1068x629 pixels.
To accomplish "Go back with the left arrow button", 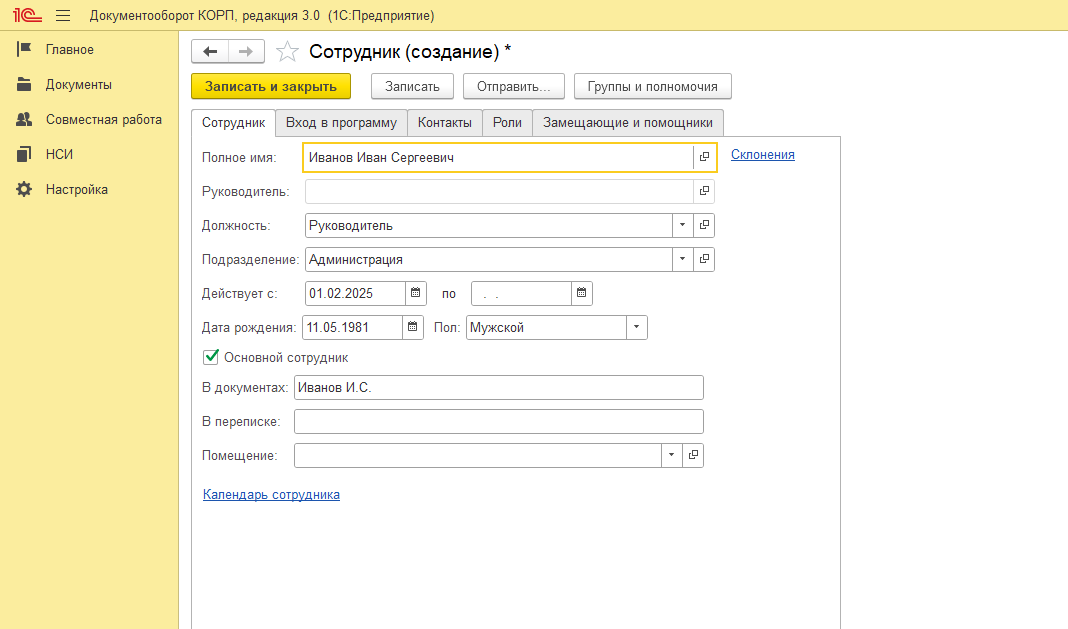I will 210,51.
